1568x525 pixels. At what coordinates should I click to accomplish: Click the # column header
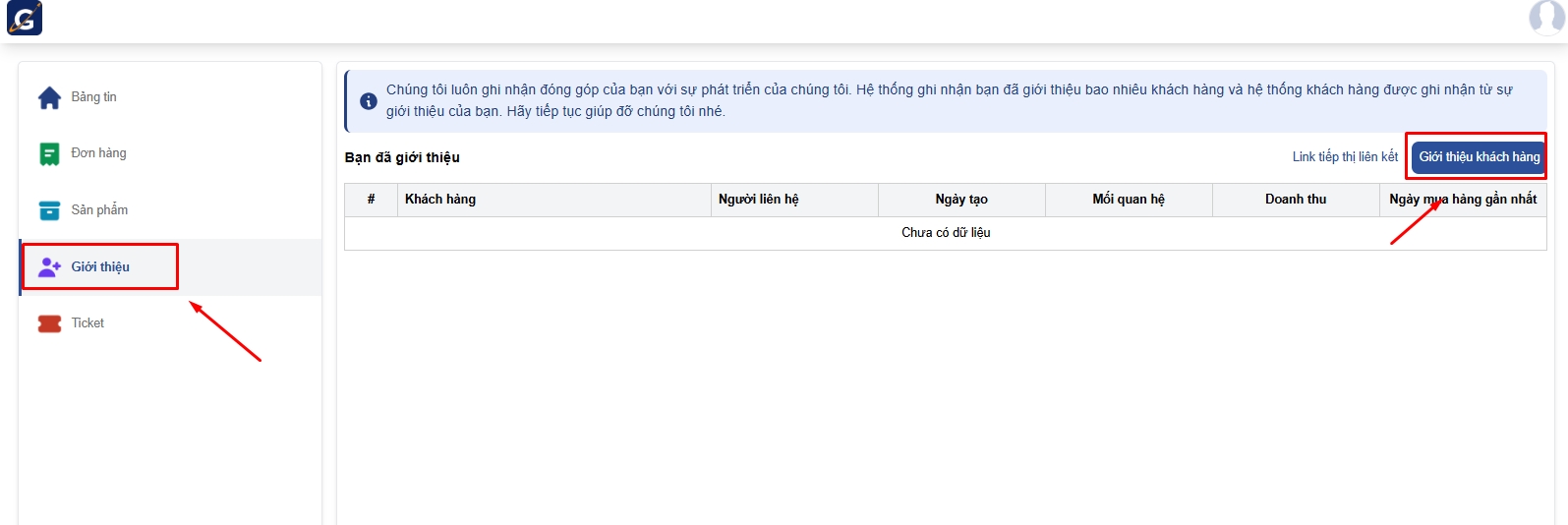tap(371, 200)
